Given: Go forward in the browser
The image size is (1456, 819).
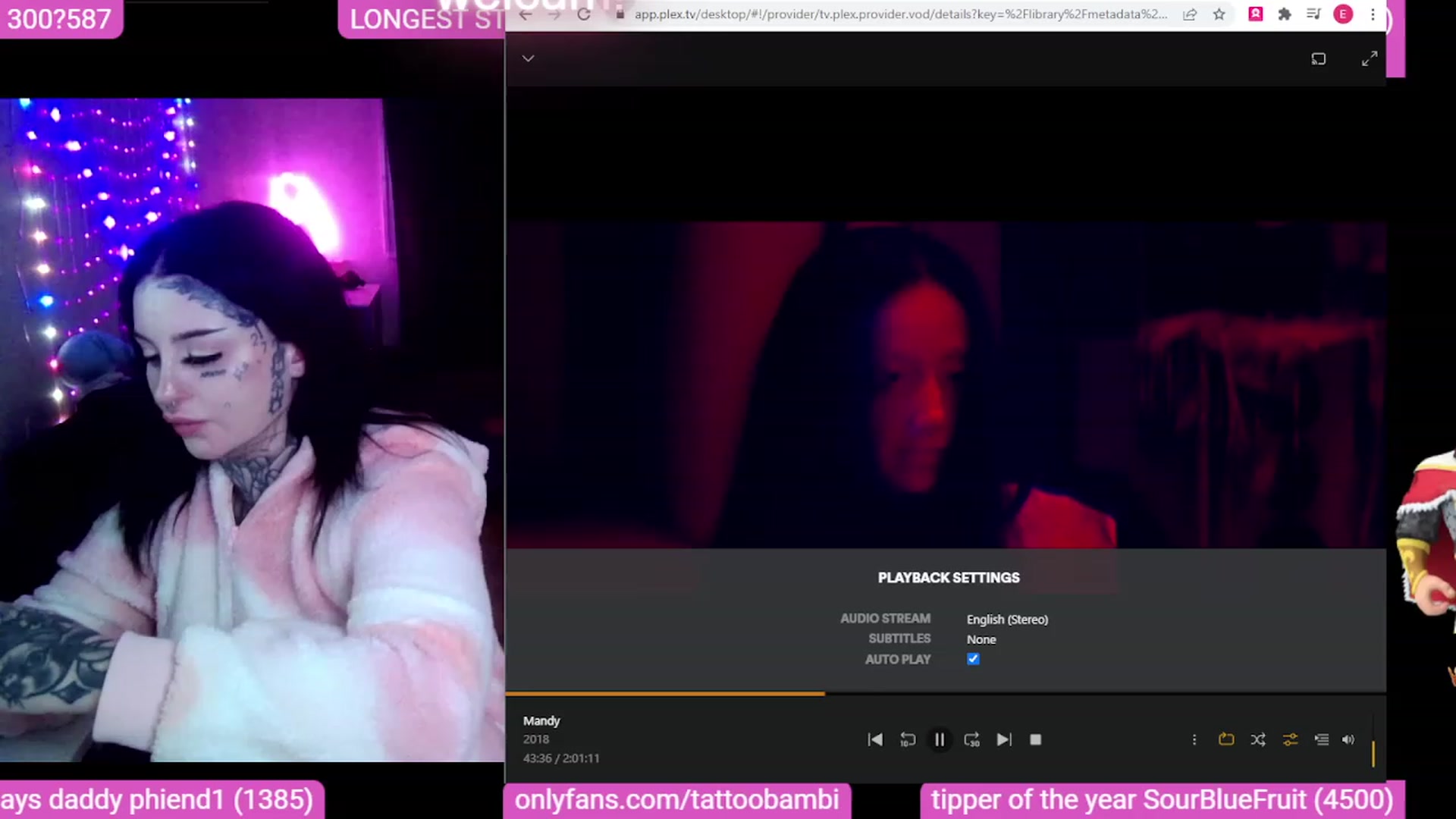Looking at the screenshot, I should tap(554, 14).
